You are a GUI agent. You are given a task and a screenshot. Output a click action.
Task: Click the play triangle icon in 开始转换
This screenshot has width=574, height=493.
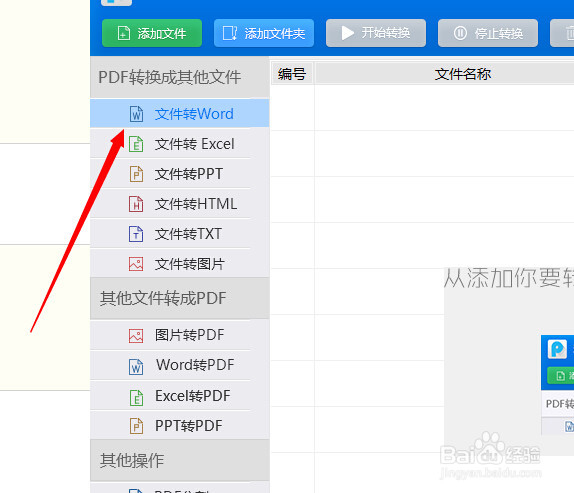pos(347,33)
